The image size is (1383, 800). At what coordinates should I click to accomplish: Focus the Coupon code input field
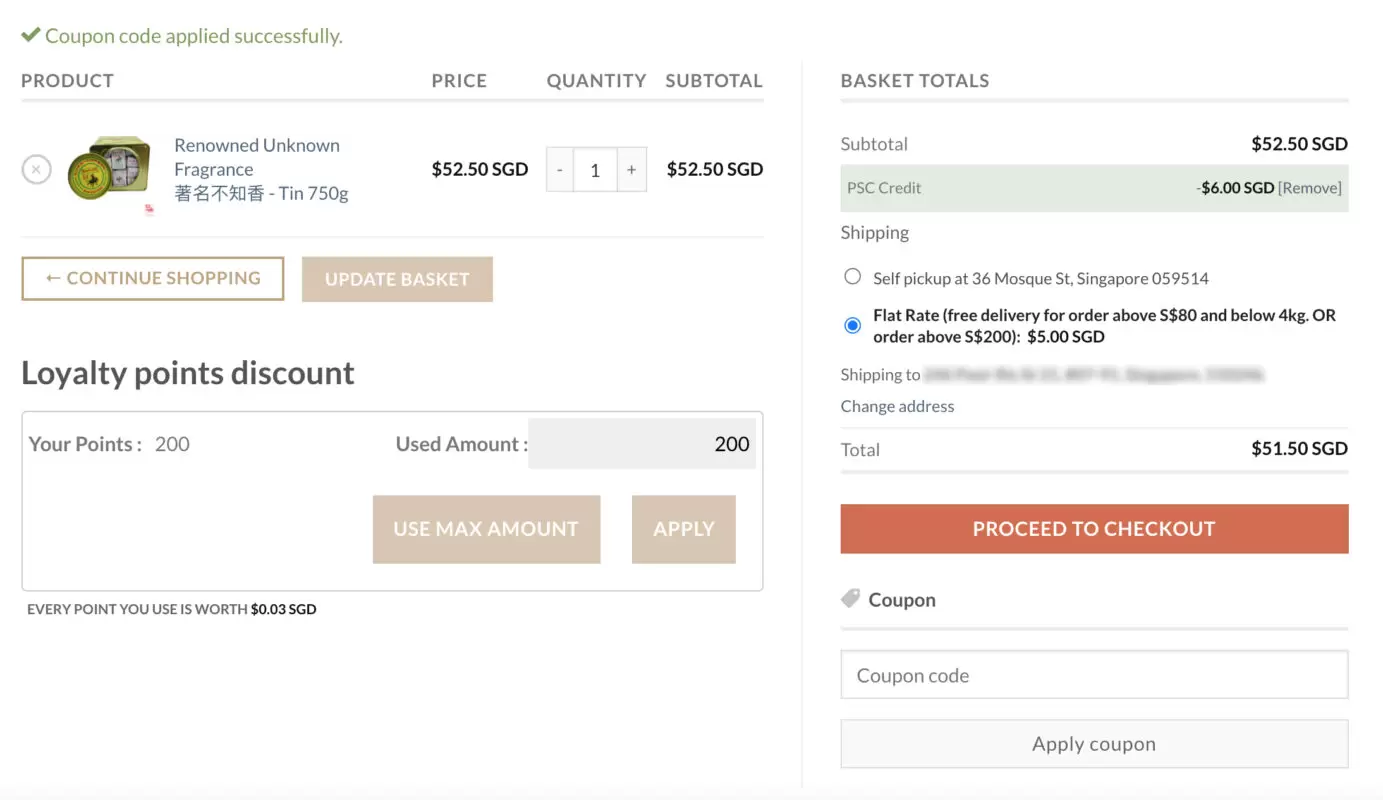point(1094,676)
